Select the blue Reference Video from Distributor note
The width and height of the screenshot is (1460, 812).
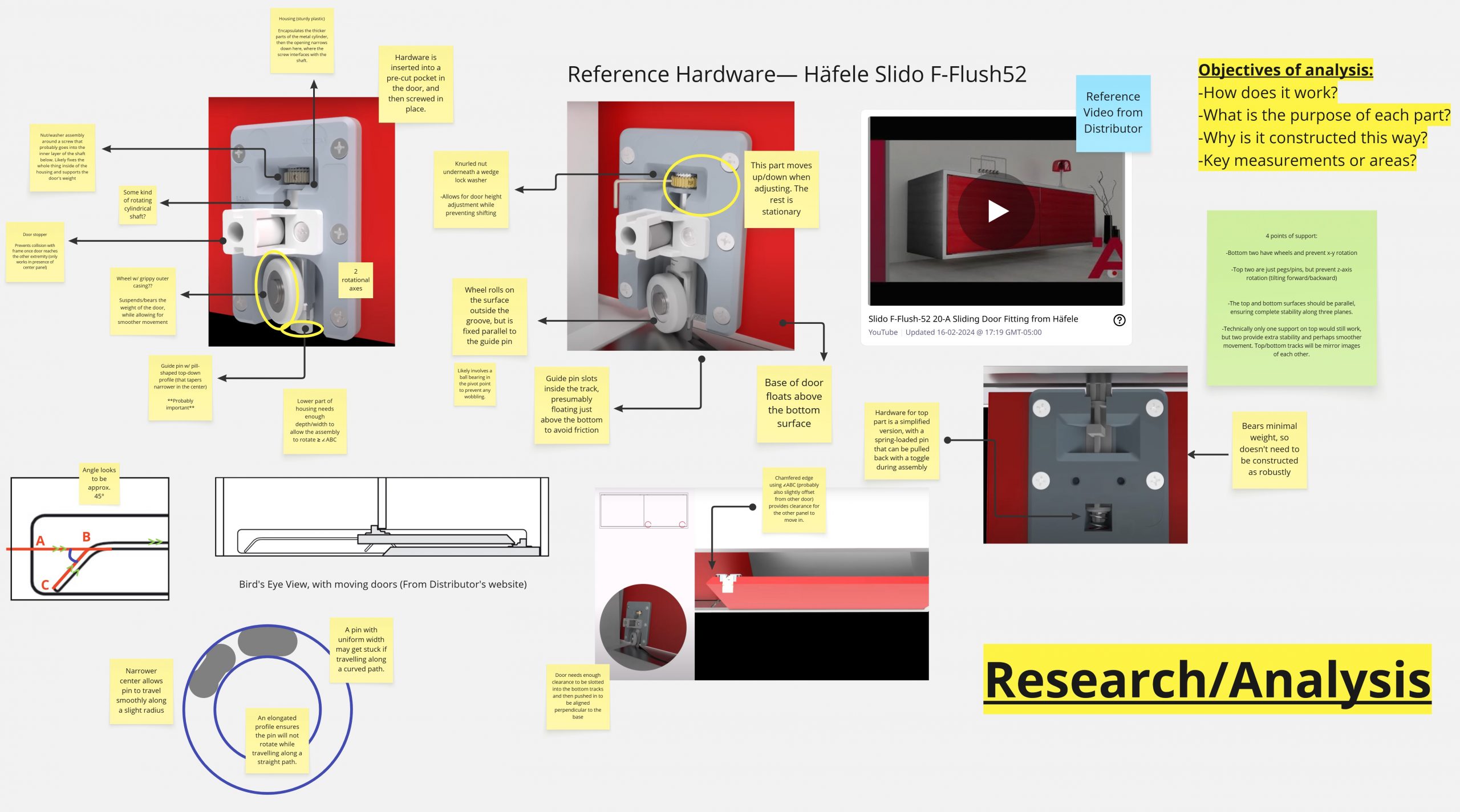coord(1113,113)
